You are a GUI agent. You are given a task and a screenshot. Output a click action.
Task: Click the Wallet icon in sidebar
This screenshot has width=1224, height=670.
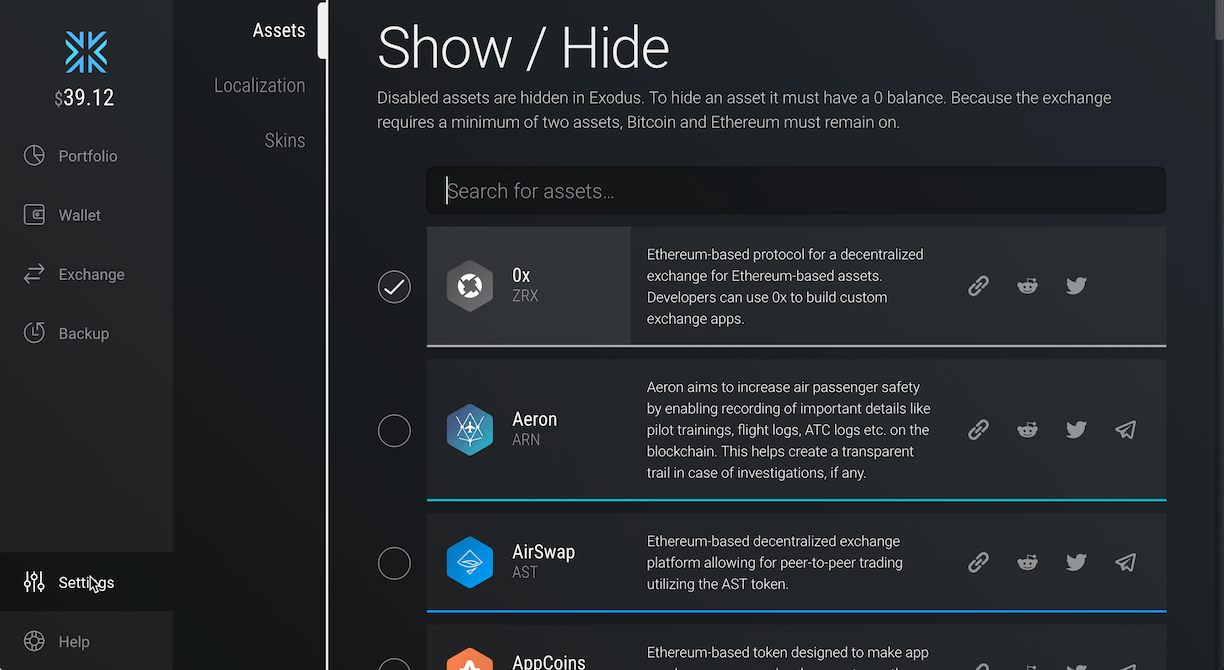click(x=34, y=215)
